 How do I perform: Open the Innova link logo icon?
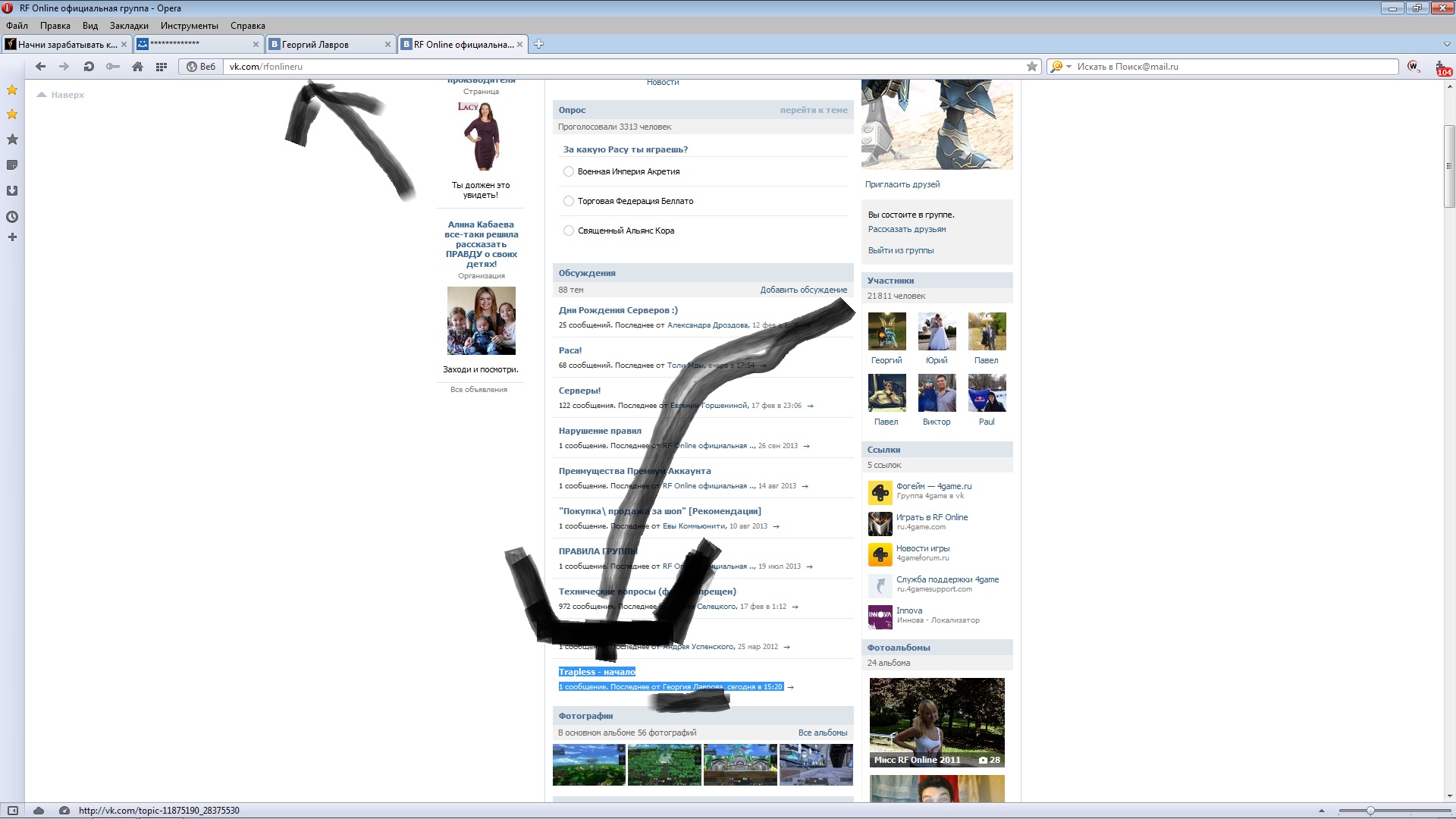880,617
